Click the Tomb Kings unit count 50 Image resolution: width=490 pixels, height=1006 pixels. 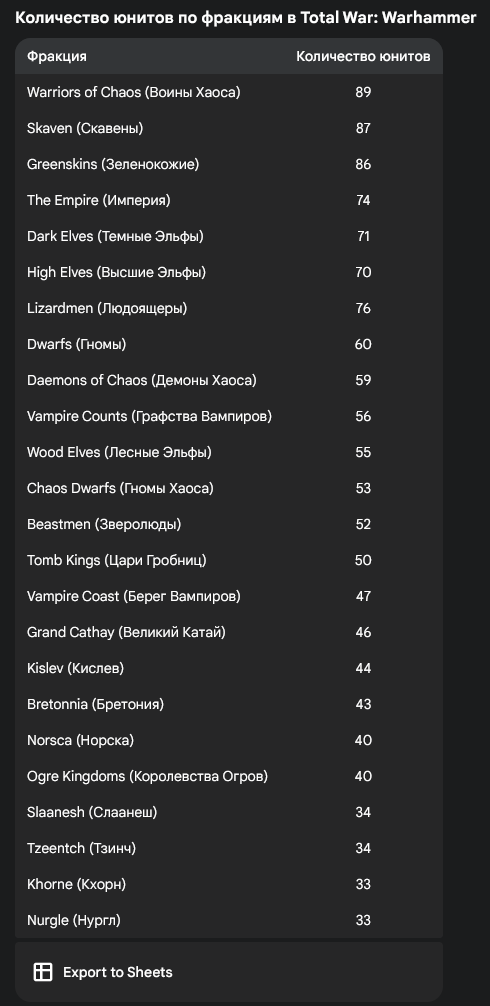click(x=363, y=560)
